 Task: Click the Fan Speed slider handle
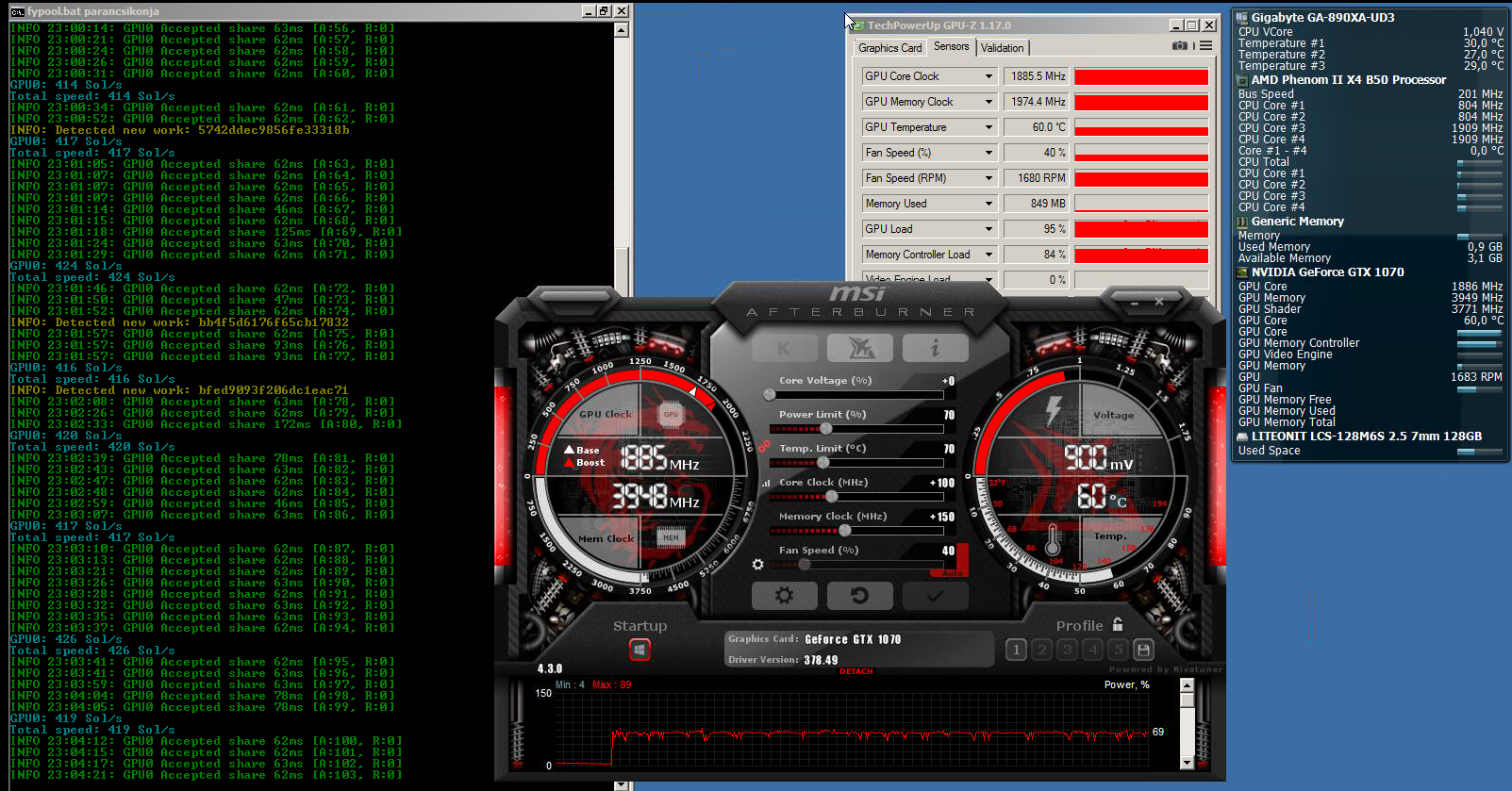click(805, 565)
